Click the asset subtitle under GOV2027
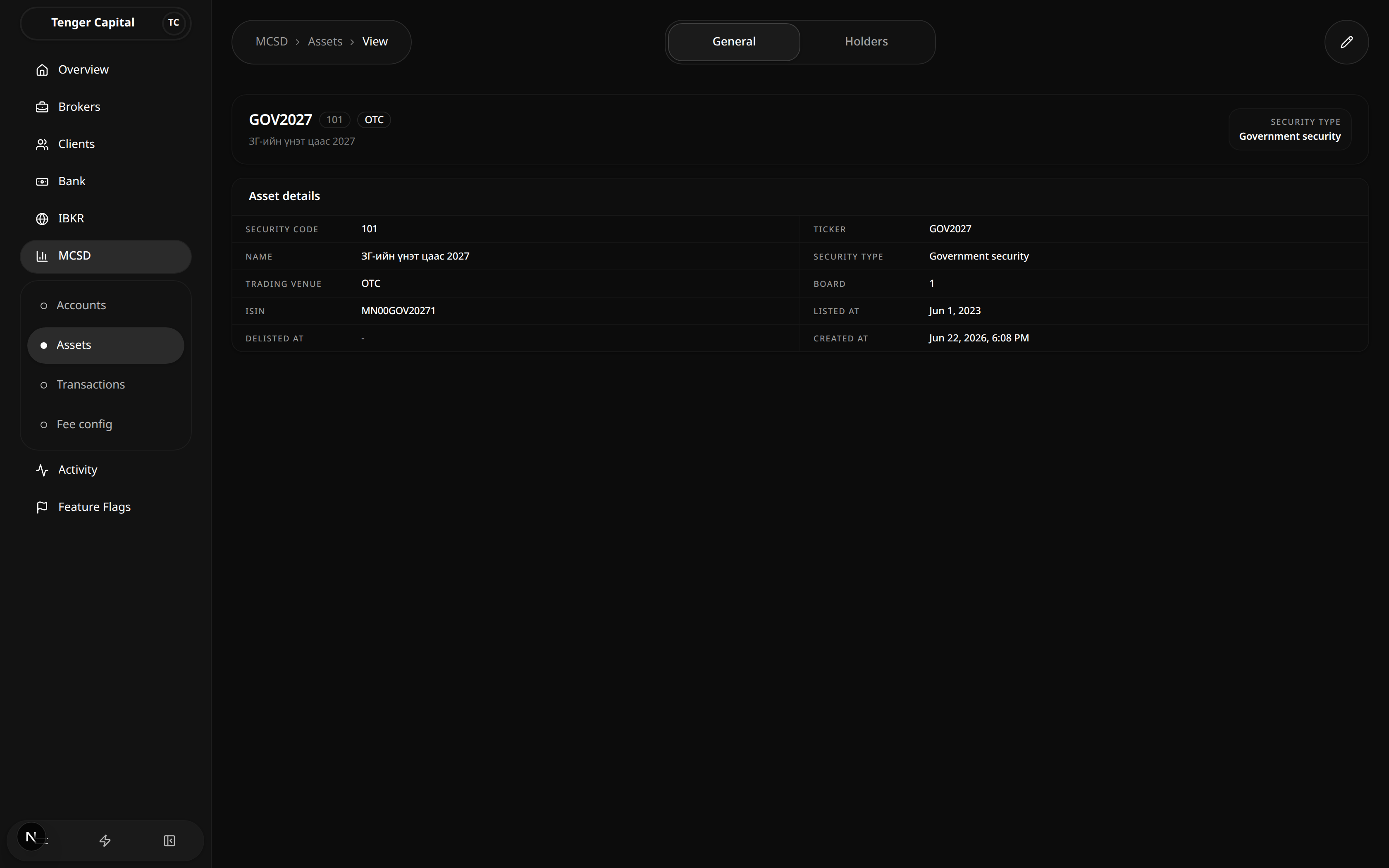The width and height of the screenshot is (1389, 868). [302, 142]
